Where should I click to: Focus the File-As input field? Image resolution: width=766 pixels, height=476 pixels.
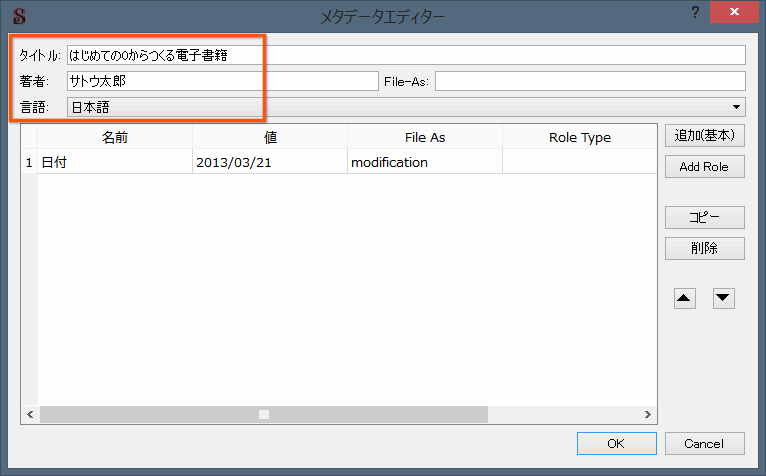pos(590,81)
